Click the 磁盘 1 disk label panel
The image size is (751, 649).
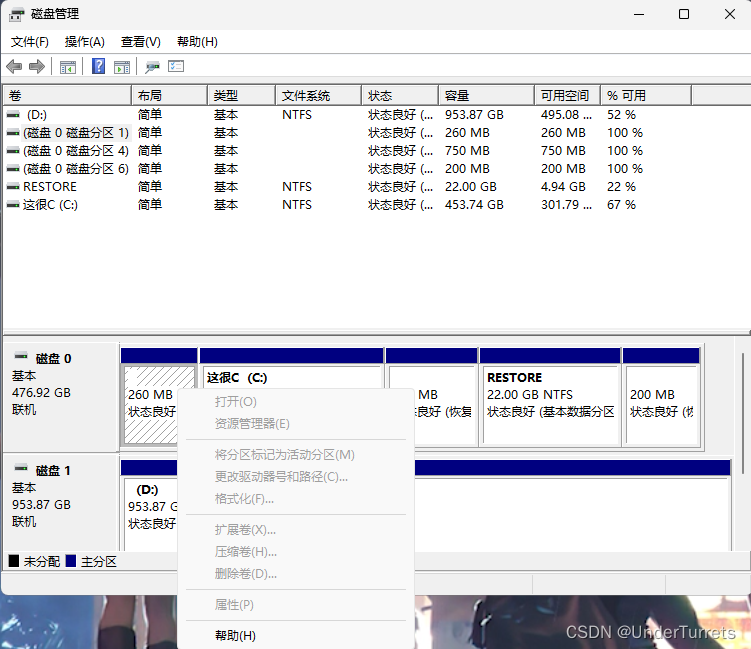coord(61,503)
